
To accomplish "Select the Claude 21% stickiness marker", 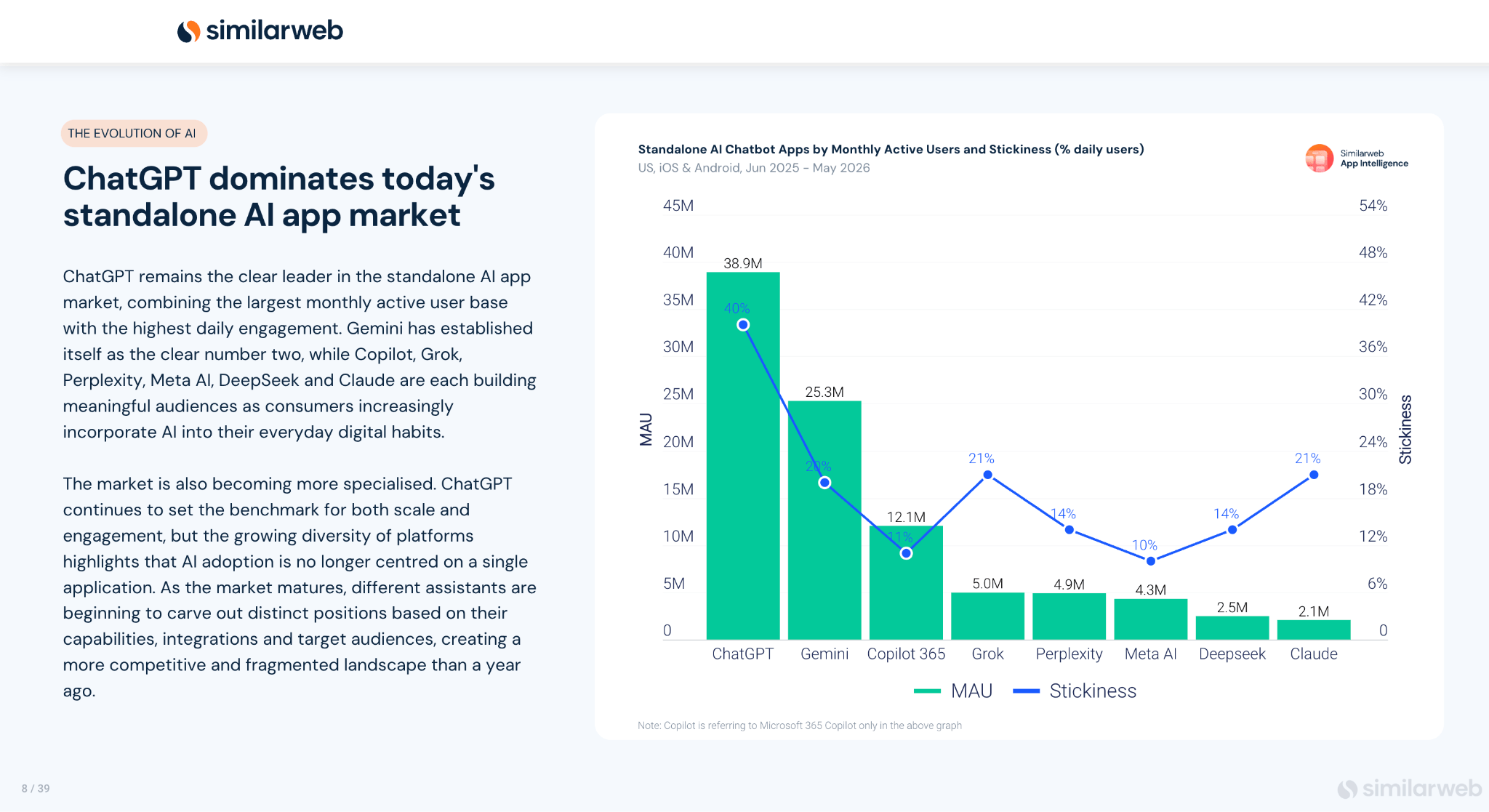I will [1314, 475].
